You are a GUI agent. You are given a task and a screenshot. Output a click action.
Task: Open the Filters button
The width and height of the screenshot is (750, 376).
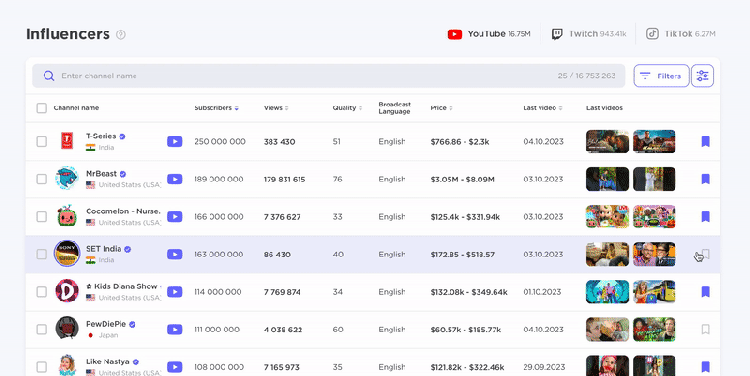[x=662, y=76]
